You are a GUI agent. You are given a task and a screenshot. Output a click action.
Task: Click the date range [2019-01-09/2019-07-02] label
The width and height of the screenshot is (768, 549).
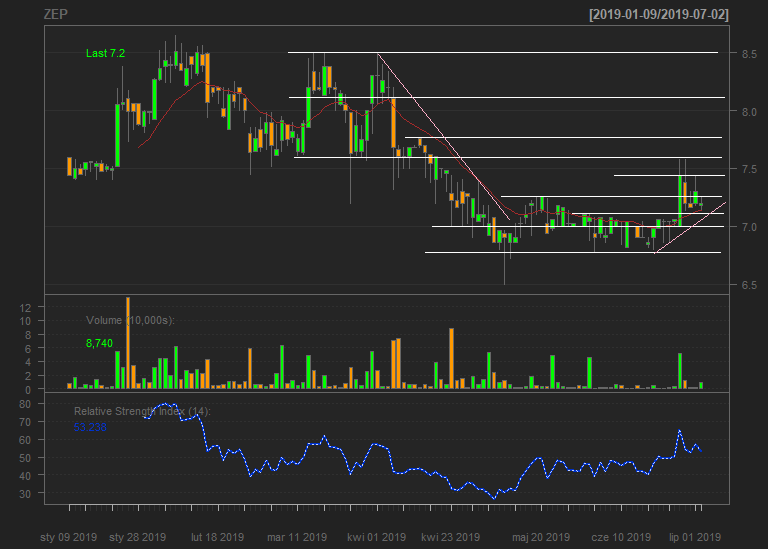pyautogui.click(x=659, y=14)
